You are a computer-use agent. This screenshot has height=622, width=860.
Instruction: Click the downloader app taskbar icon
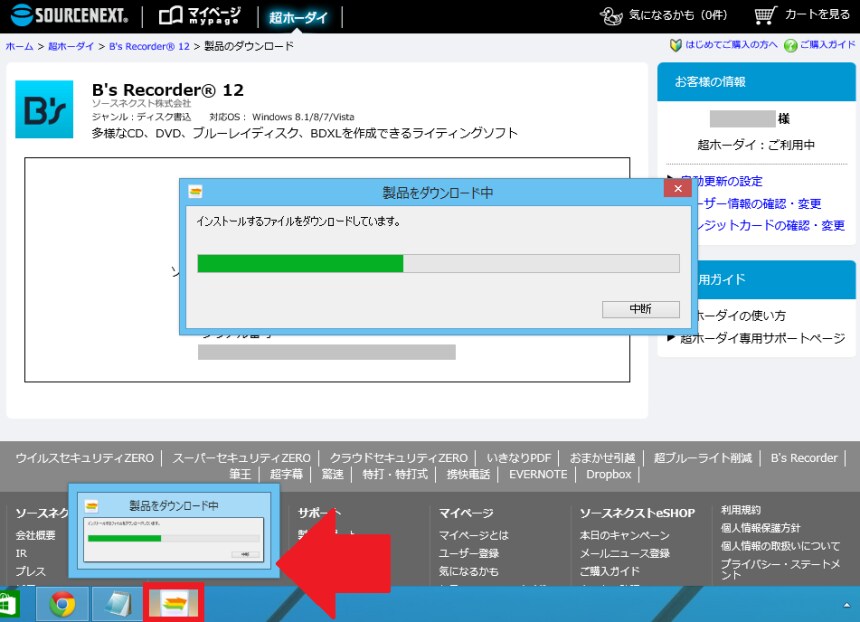pos(174,603)
